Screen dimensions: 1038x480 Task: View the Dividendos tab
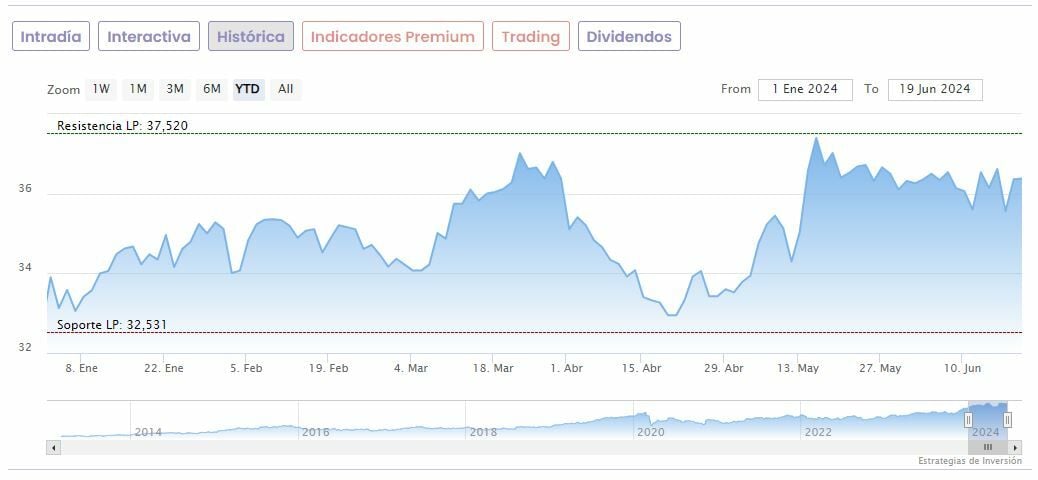(629, 37)
